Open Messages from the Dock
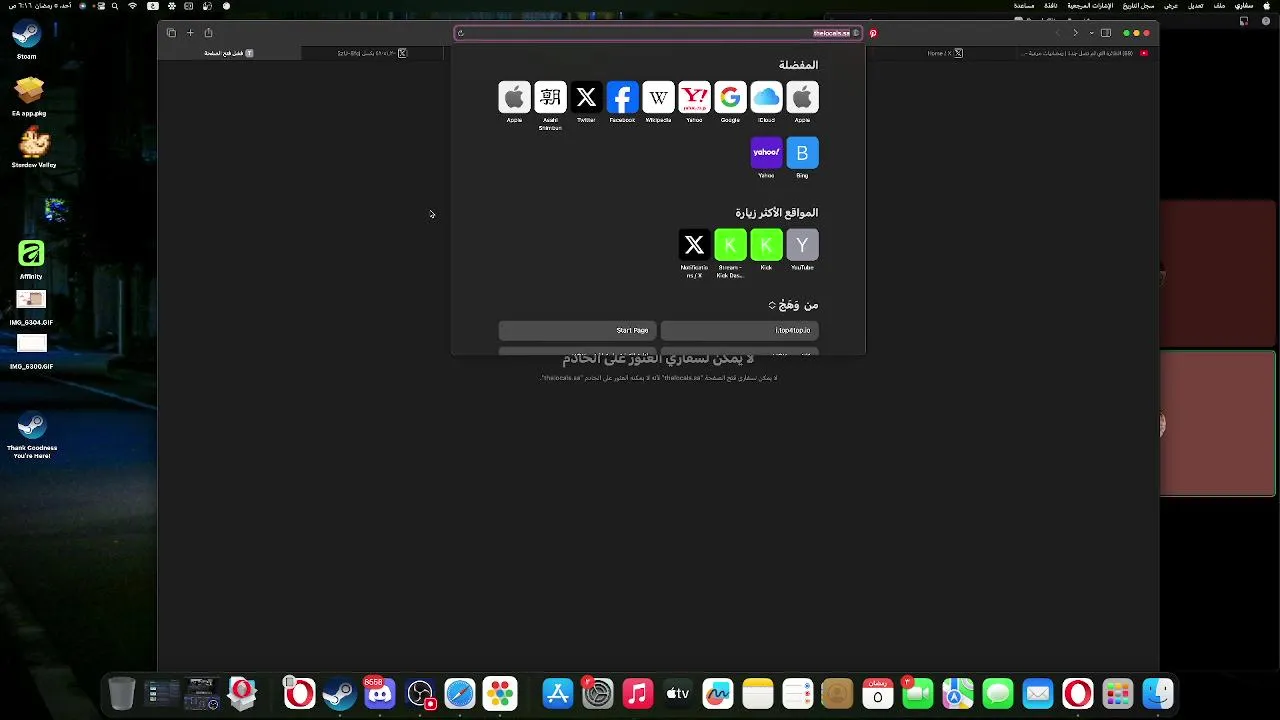 (998, 693)
